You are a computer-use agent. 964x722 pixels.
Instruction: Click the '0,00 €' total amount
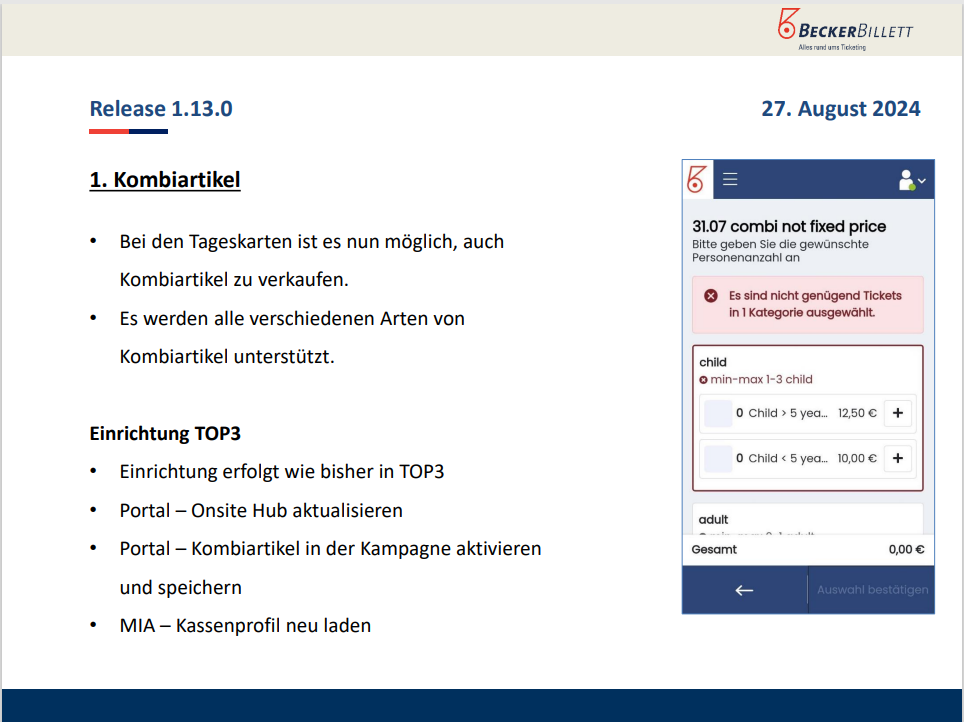coord(906,549)
